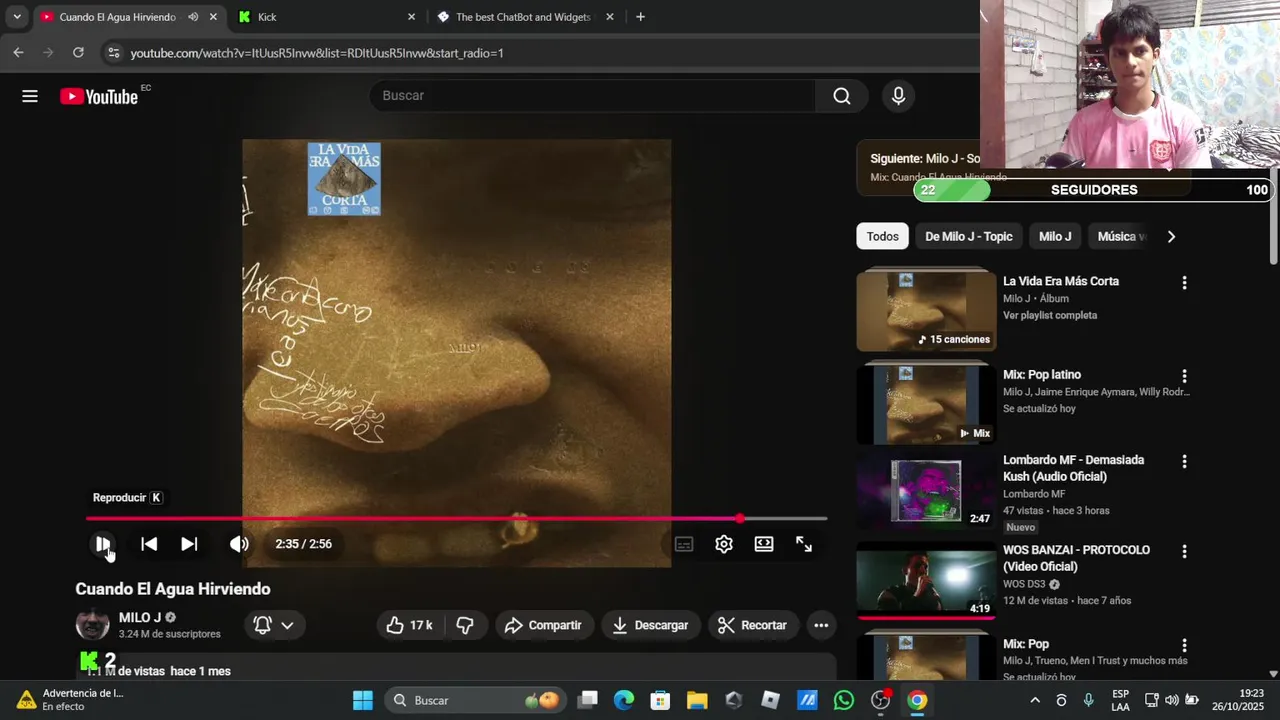Open the MILO J channel name link

pos(139,617)
